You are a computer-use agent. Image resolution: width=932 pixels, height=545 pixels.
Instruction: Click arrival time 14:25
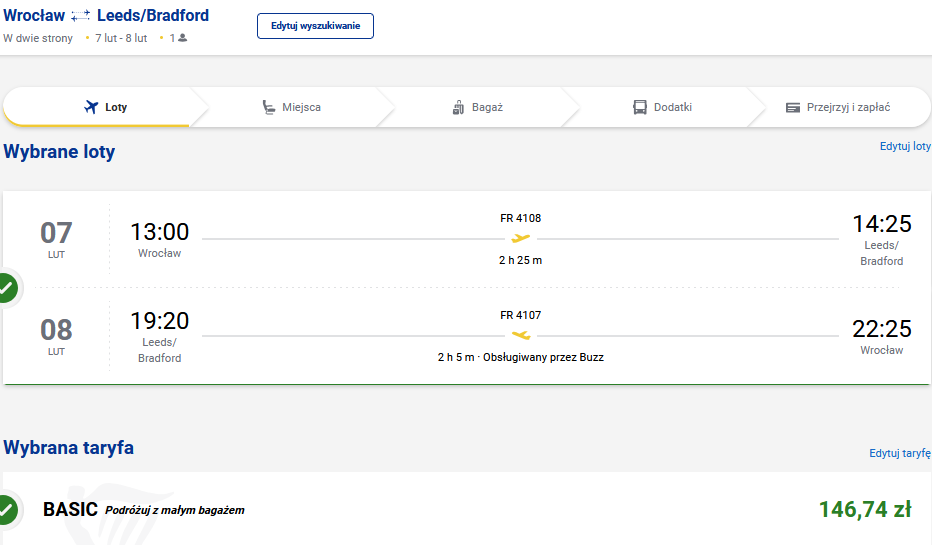pos(882,224)
